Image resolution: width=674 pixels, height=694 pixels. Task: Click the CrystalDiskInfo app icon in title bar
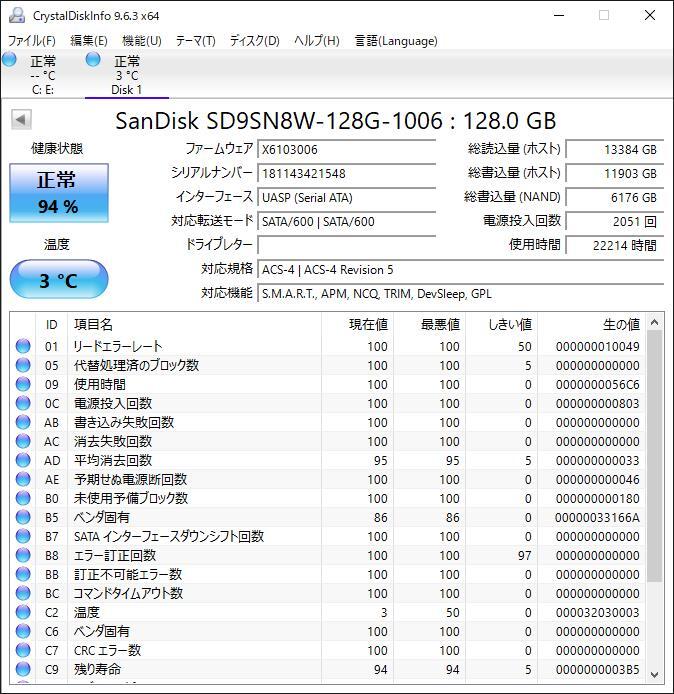click(17, 15)
